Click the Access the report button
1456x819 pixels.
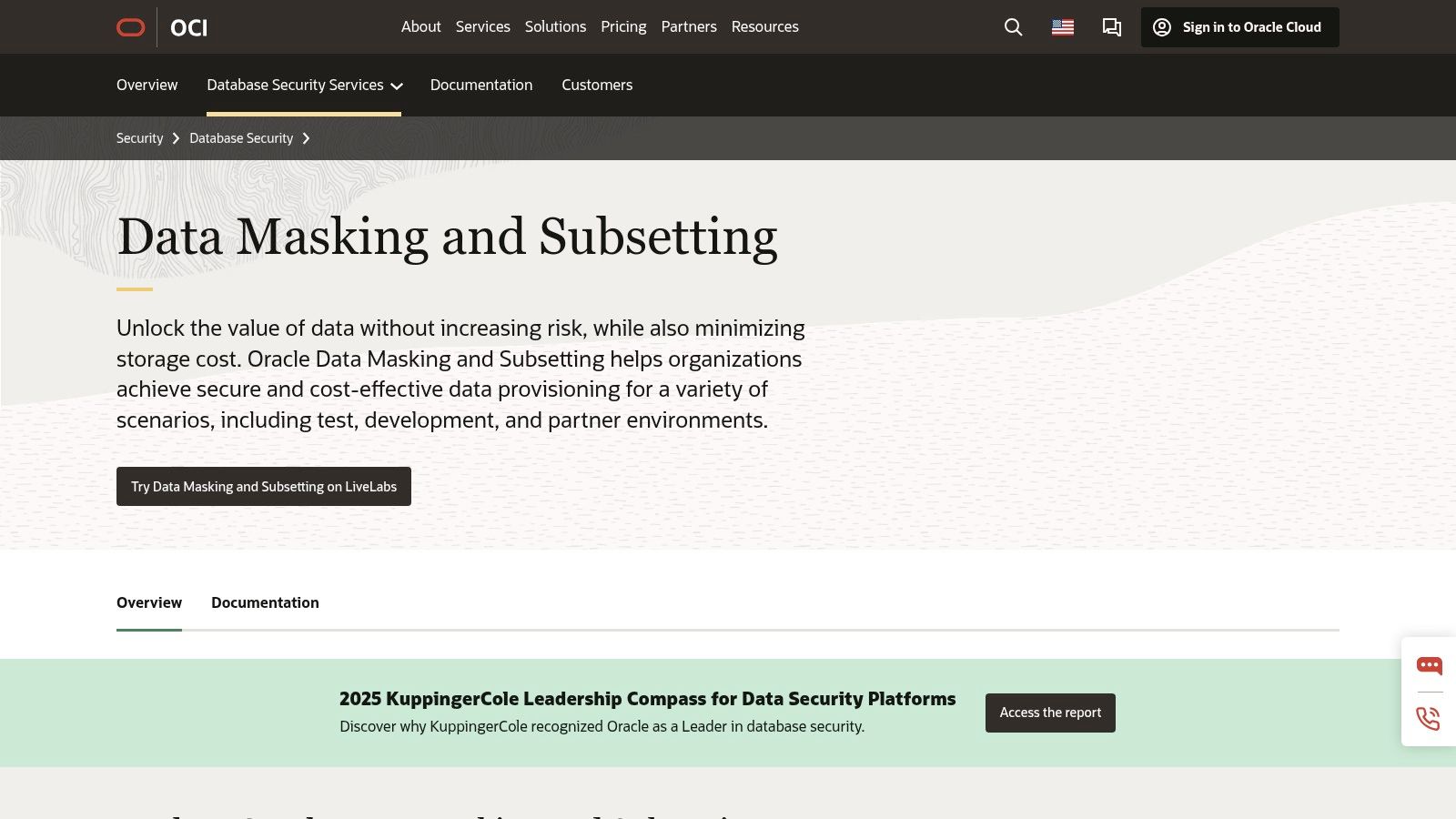pyautogui.click(x=1050, y=713)
